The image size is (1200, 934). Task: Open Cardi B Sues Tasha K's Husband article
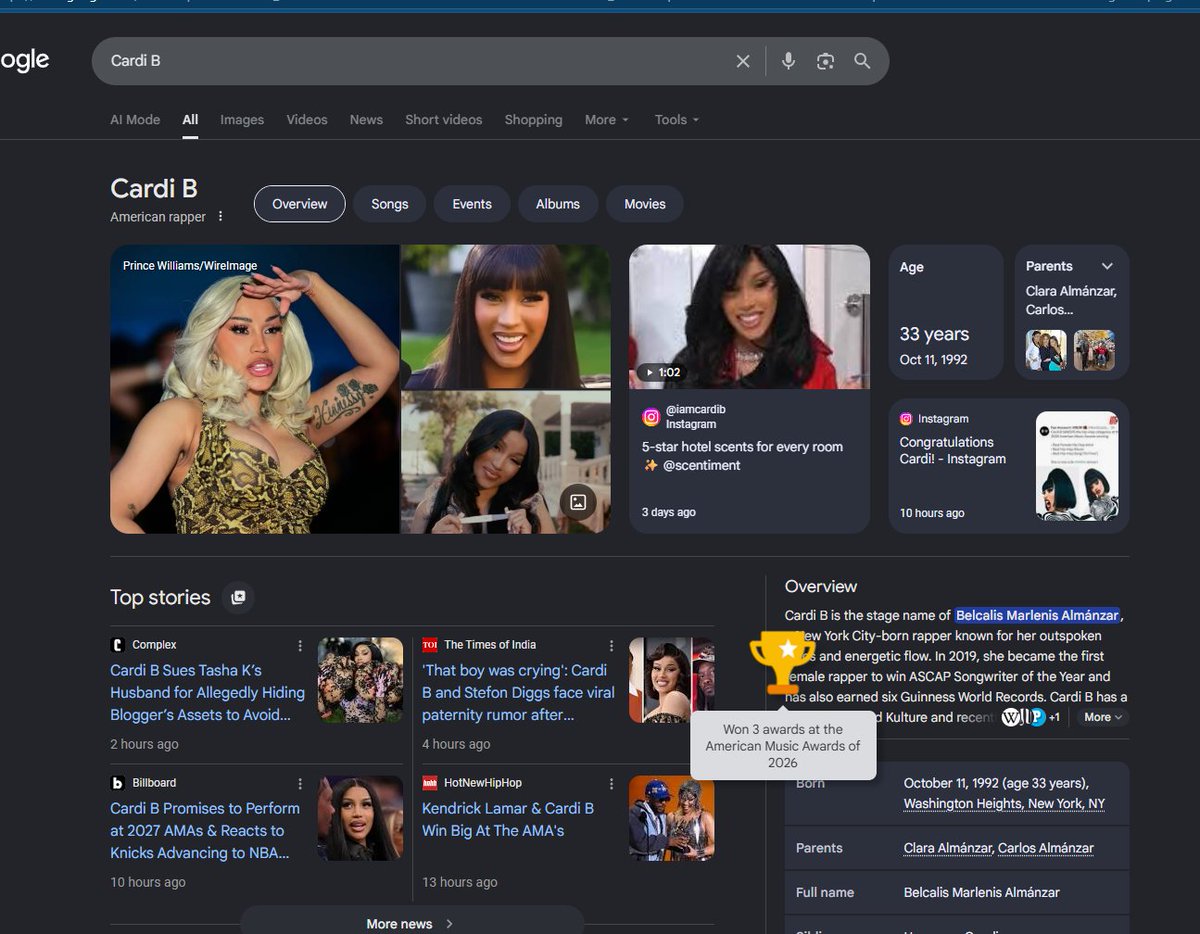tap(207, 692)
